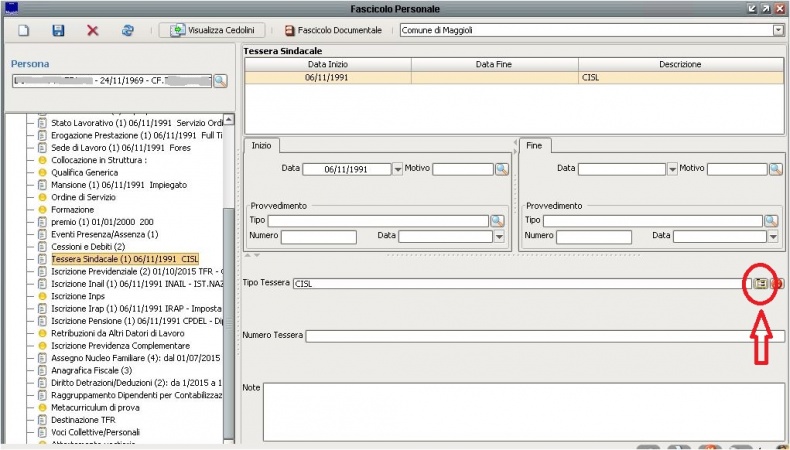Screen dimensions: 790x450
Task: Save the record with floppy disk icon
Action: pyautogui.click(x=58, y=31)
